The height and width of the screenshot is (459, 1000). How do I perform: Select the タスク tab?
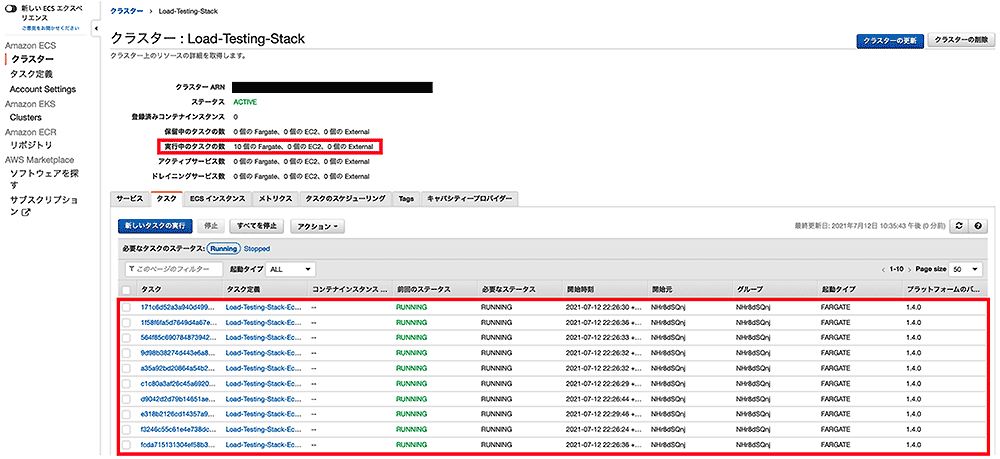click(166, 199)
